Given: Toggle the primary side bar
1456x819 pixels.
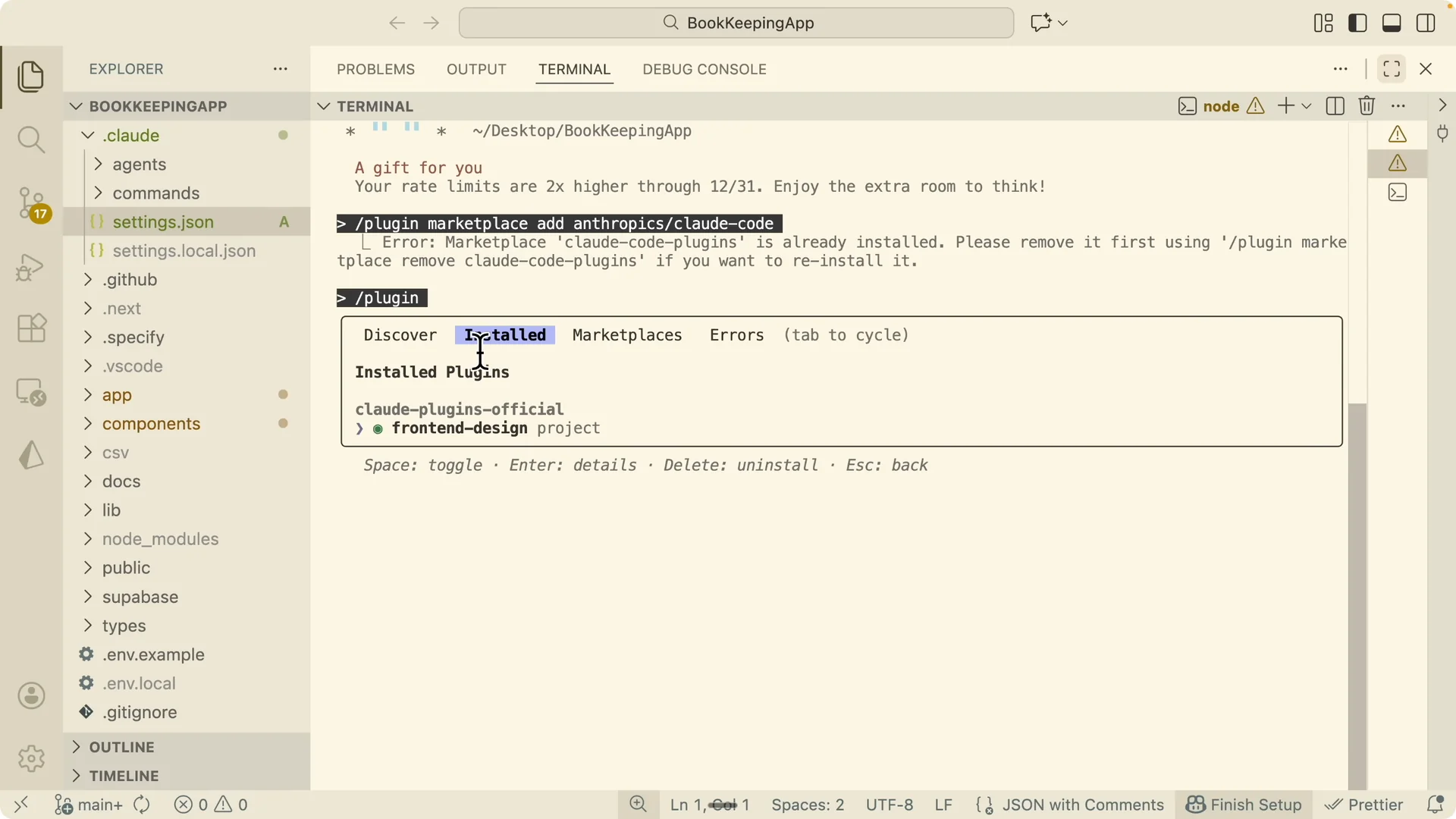Looking at the screenshot, I should 1357,23.
